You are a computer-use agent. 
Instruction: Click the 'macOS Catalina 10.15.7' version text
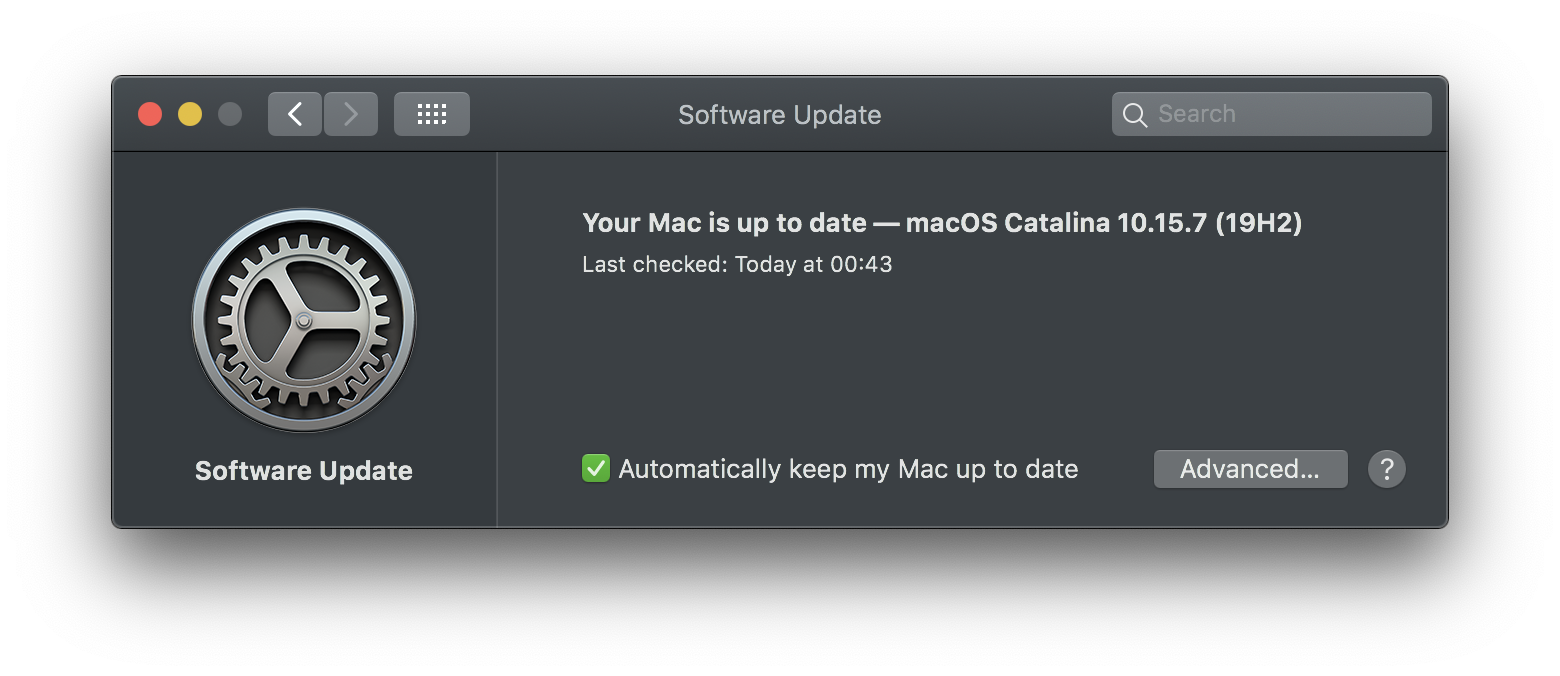pos(1056,222)
